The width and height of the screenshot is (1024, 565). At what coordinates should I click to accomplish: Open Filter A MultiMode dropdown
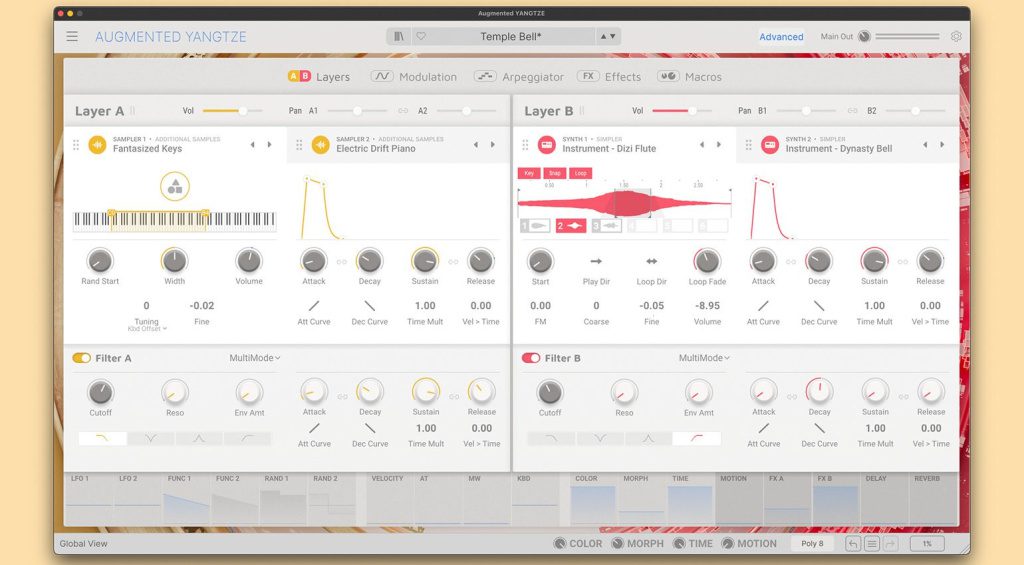pyautogui.click(x=254, y=358)
